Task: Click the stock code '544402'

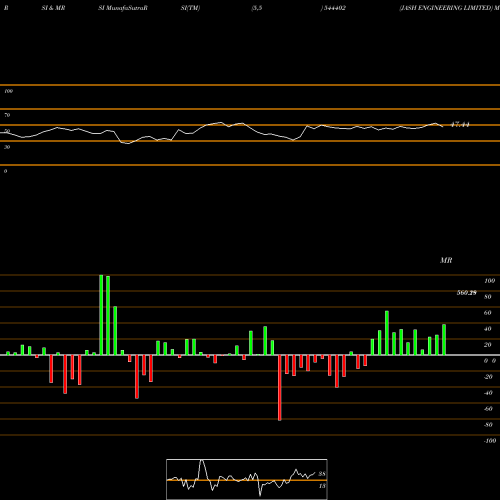Action: (x=334, y=8)
